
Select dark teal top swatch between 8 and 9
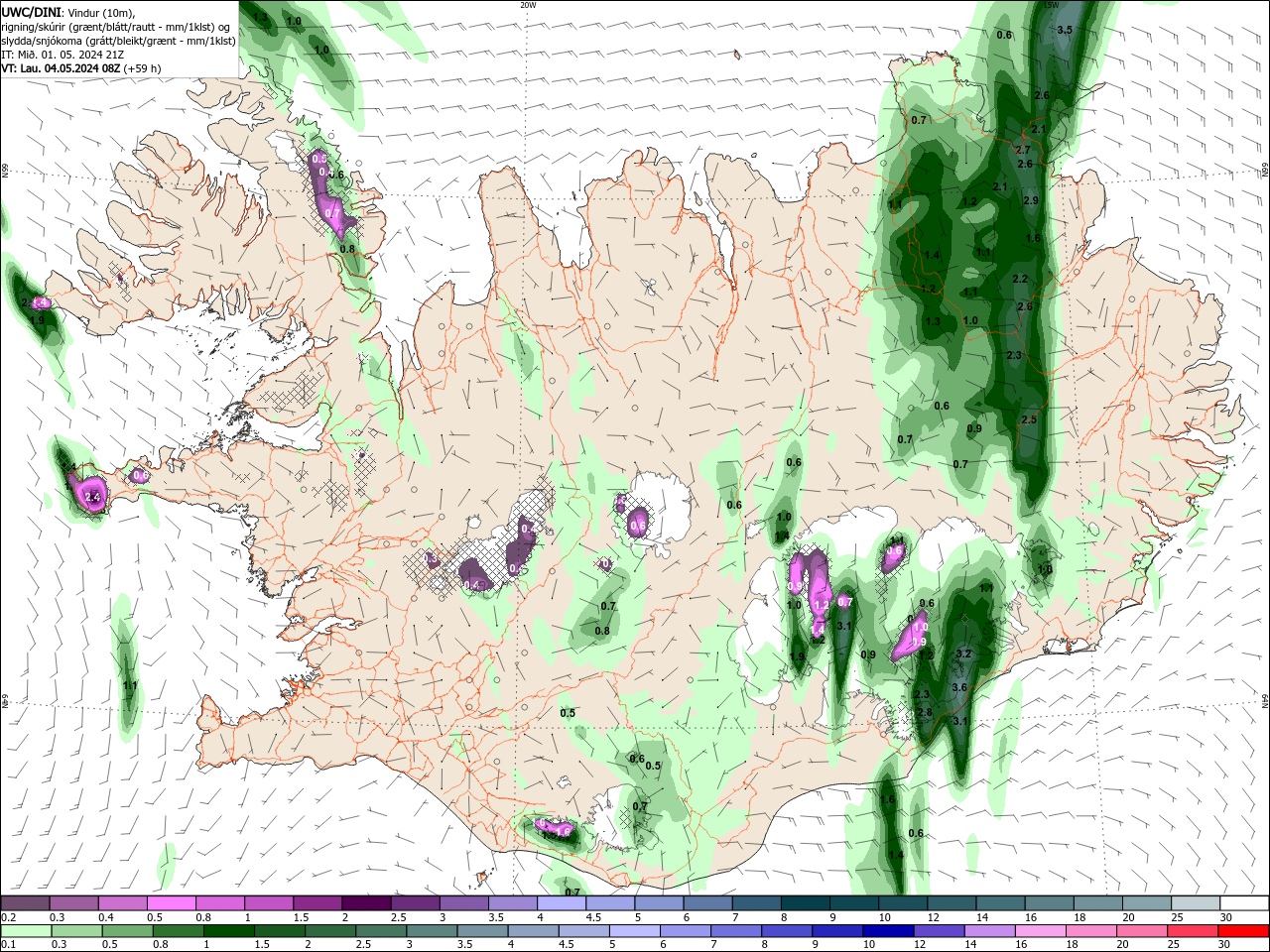(805, 903)
